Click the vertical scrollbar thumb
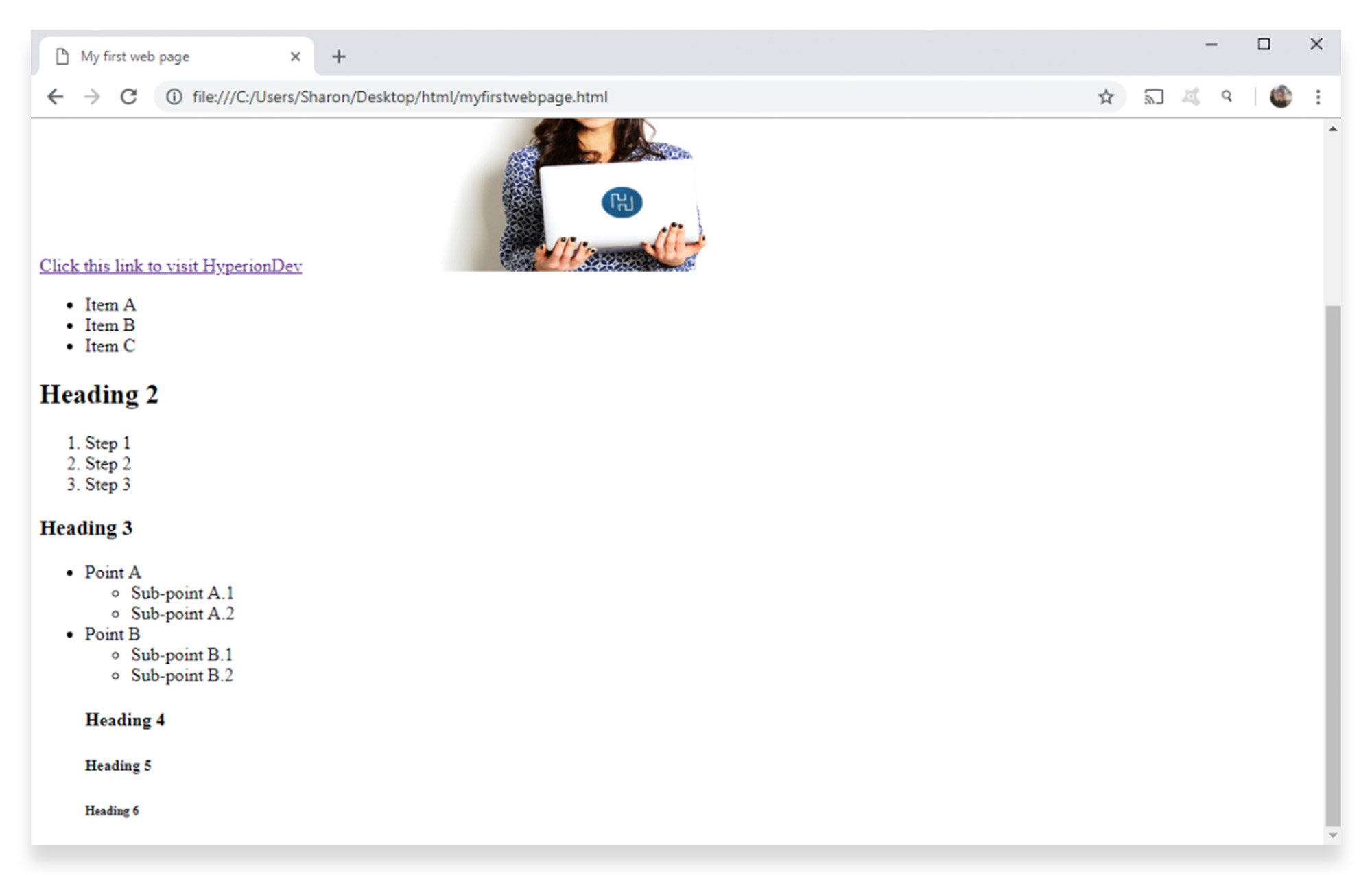The height and width of the screenshot is (875, 1372). point(1332,563)
